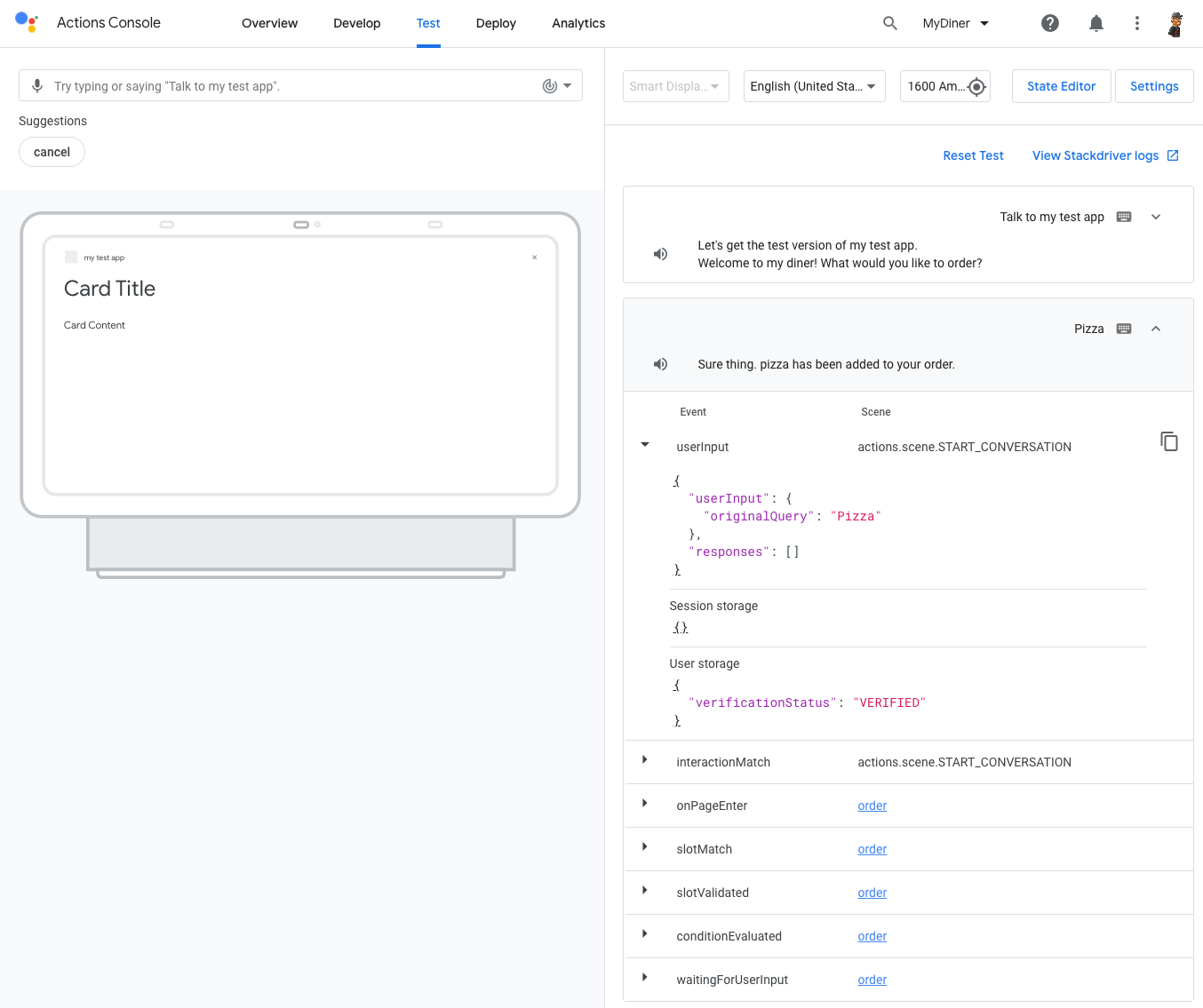Open the three-dot more options menu
Screen dimensions: 1203x1008
pyautogui.click(x=1136, y=23)
